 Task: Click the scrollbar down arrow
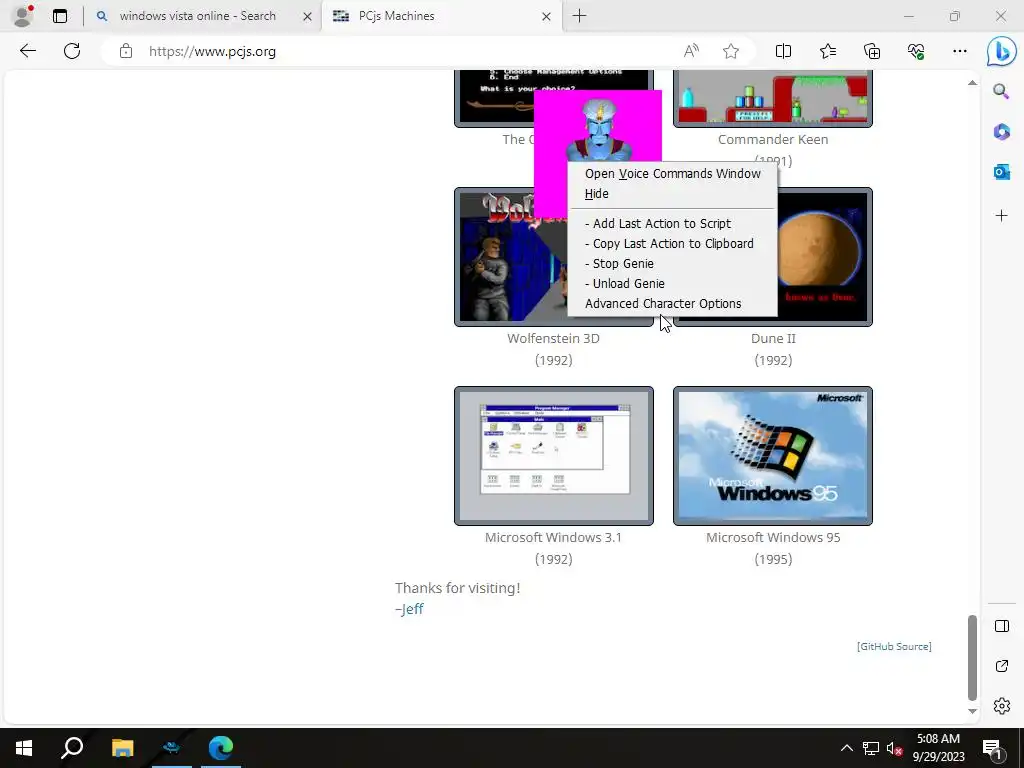coord(972,711)
